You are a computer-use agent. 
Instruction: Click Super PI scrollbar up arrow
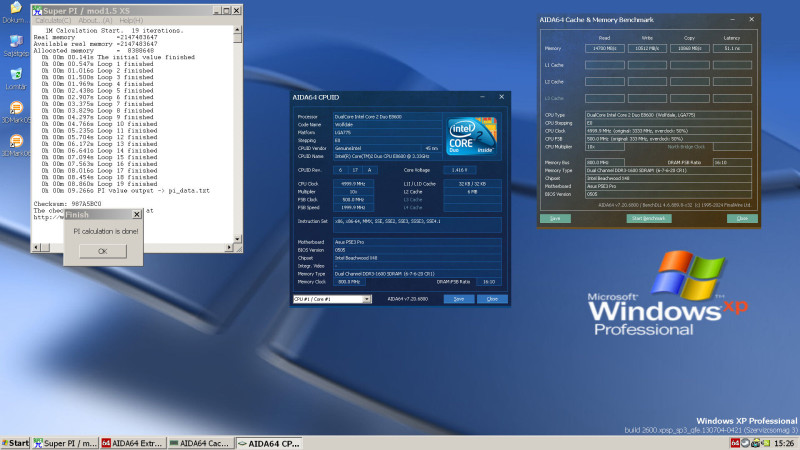point(237,31)
